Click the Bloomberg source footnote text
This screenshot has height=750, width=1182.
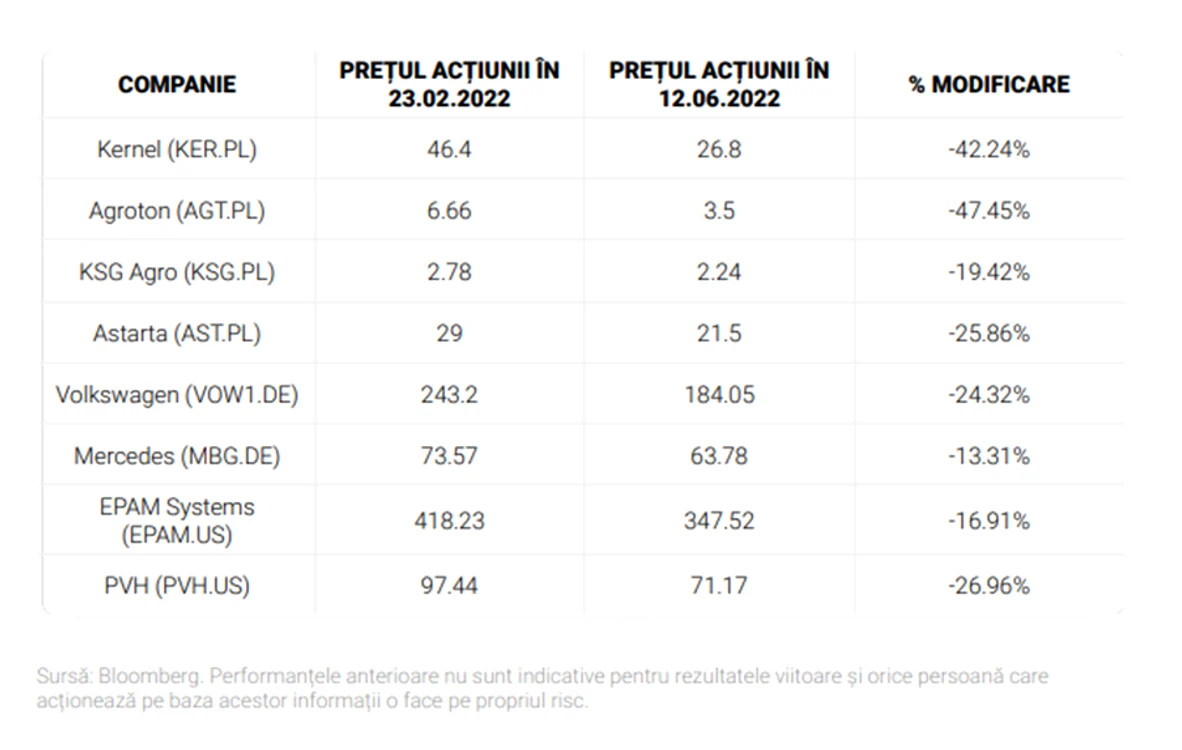[542, 688]
